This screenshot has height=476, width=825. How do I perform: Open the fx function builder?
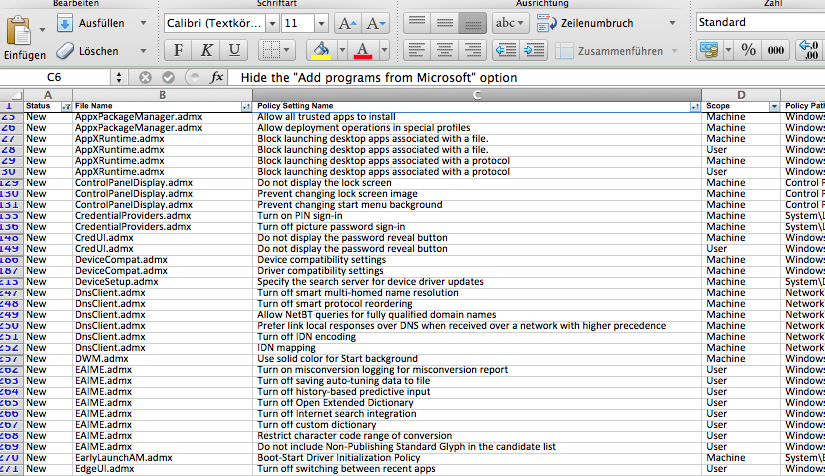216,78
